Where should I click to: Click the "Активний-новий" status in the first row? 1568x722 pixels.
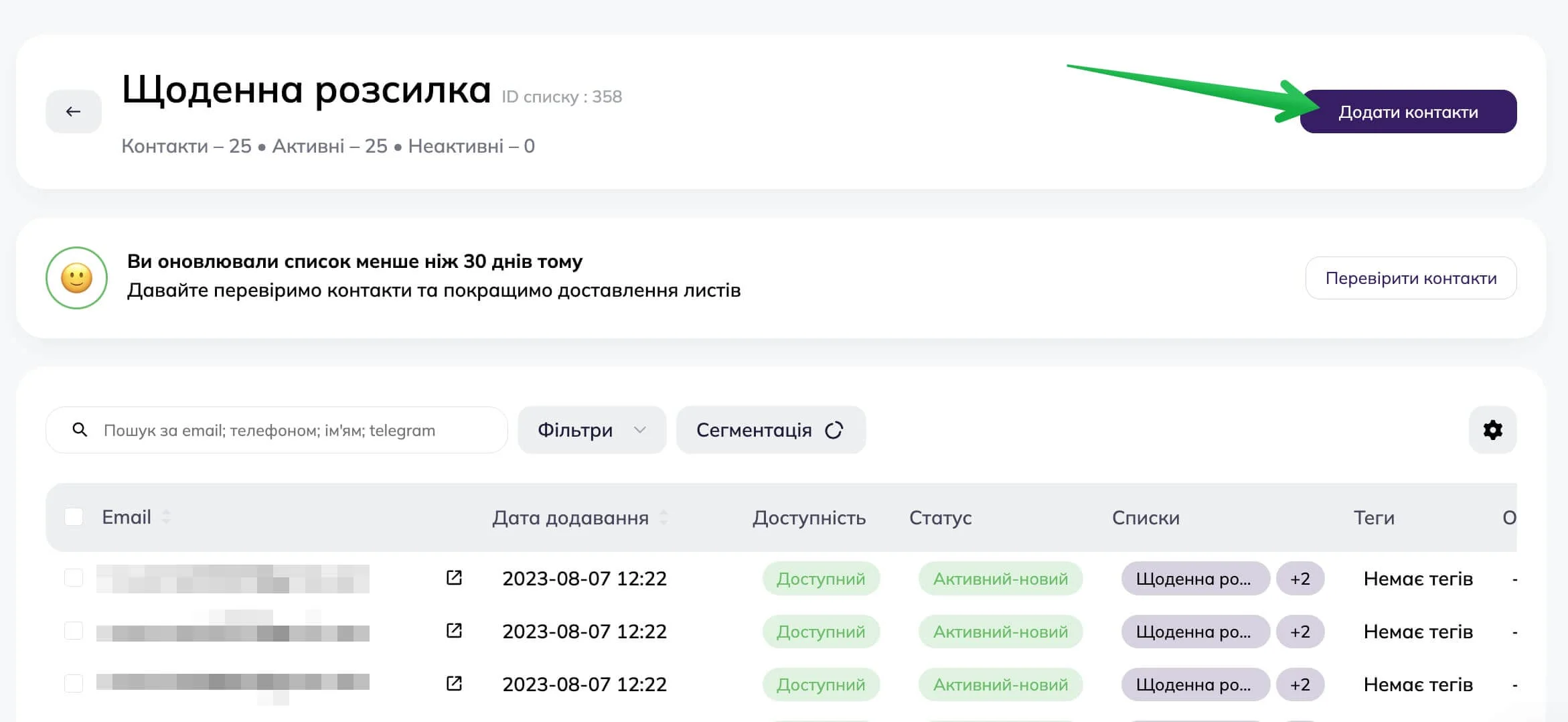1000,578
